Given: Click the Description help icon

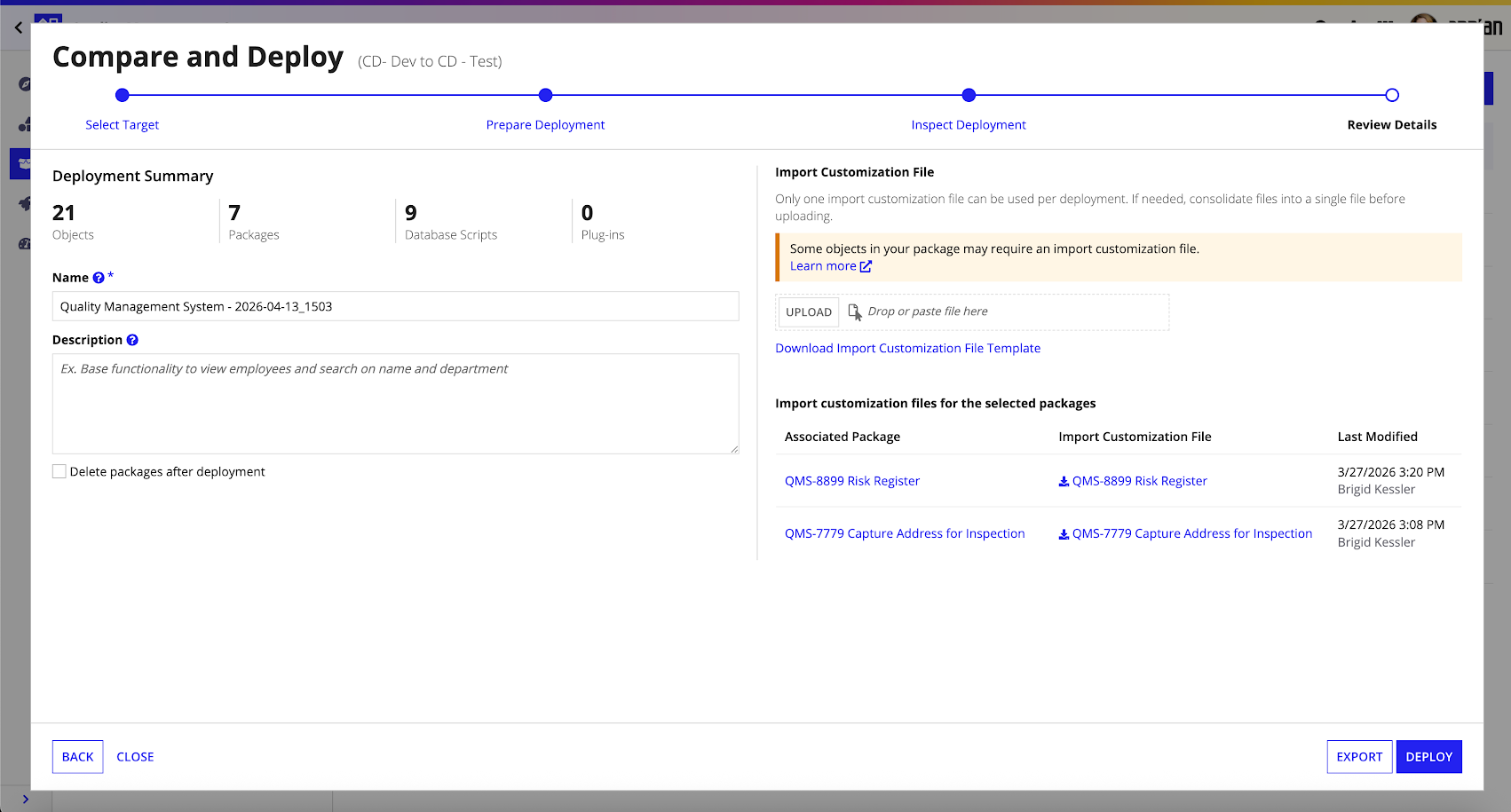Looking at the screenshot, I should point(132,340).
